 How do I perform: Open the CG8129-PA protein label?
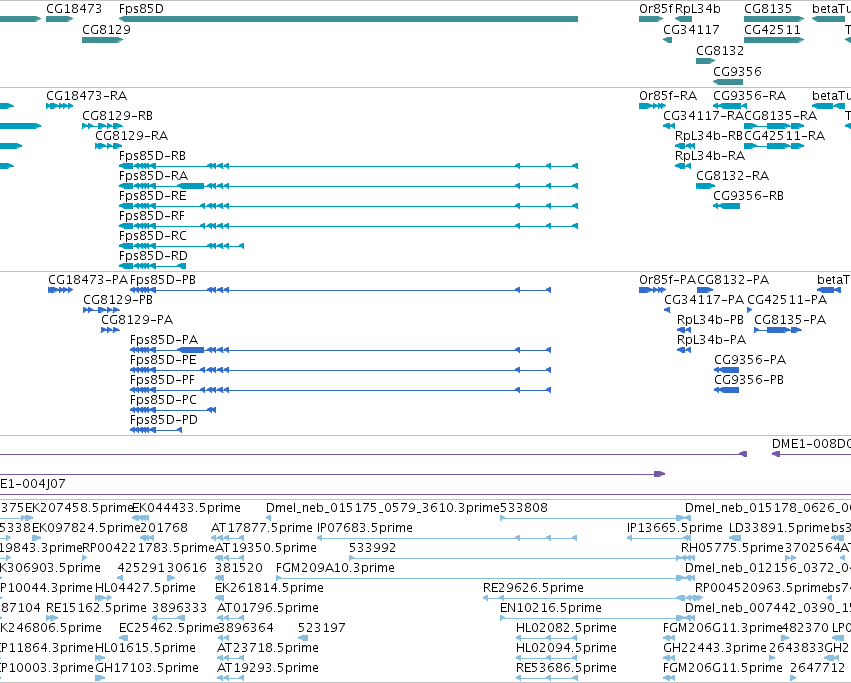(x=137, y=320)
